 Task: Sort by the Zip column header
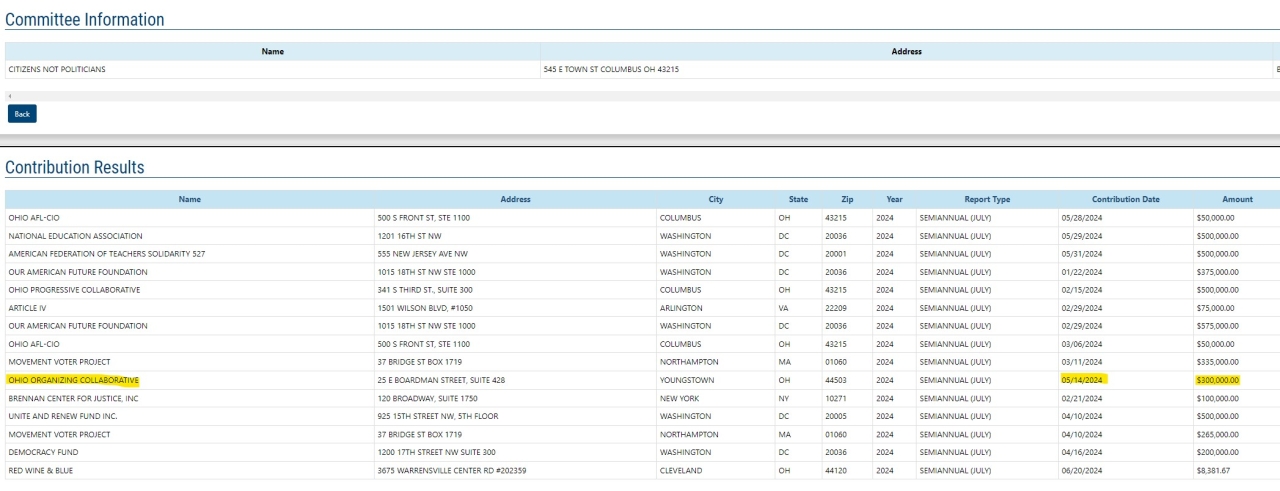(848, 199)
